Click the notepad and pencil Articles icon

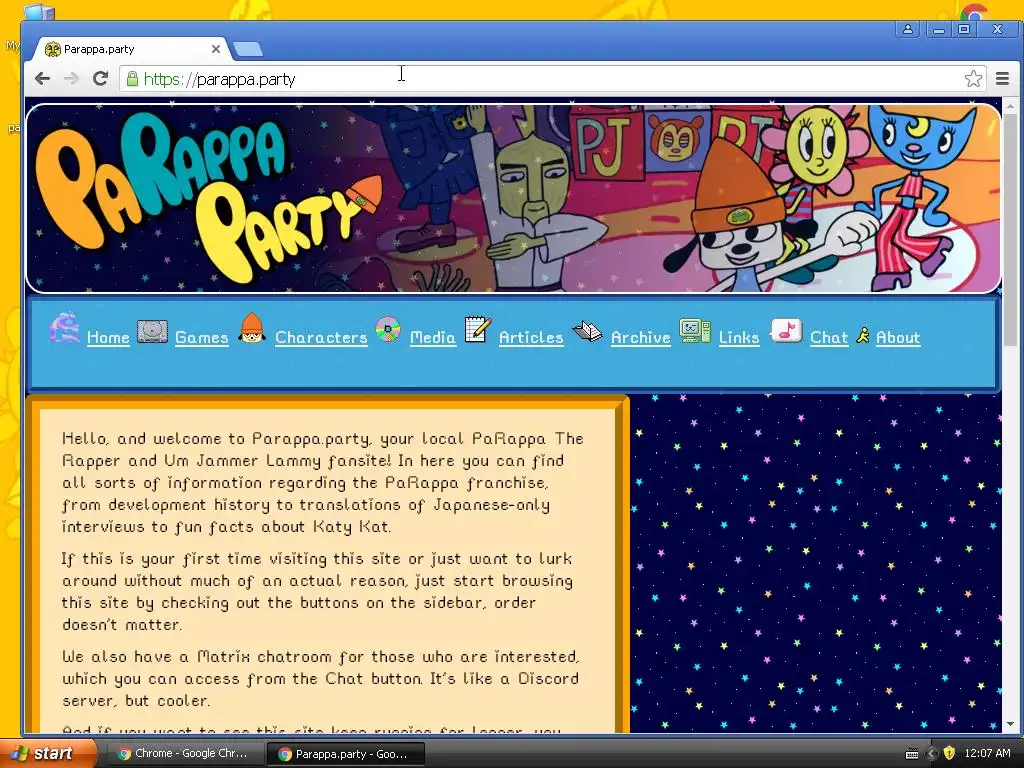(478, 328)
